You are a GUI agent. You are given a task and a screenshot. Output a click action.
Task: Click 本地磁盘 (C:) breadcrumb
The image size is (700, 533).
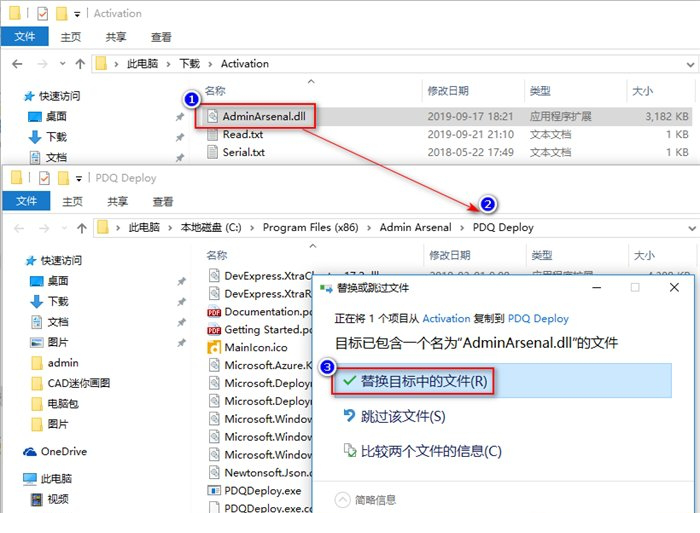pos(211,228)
